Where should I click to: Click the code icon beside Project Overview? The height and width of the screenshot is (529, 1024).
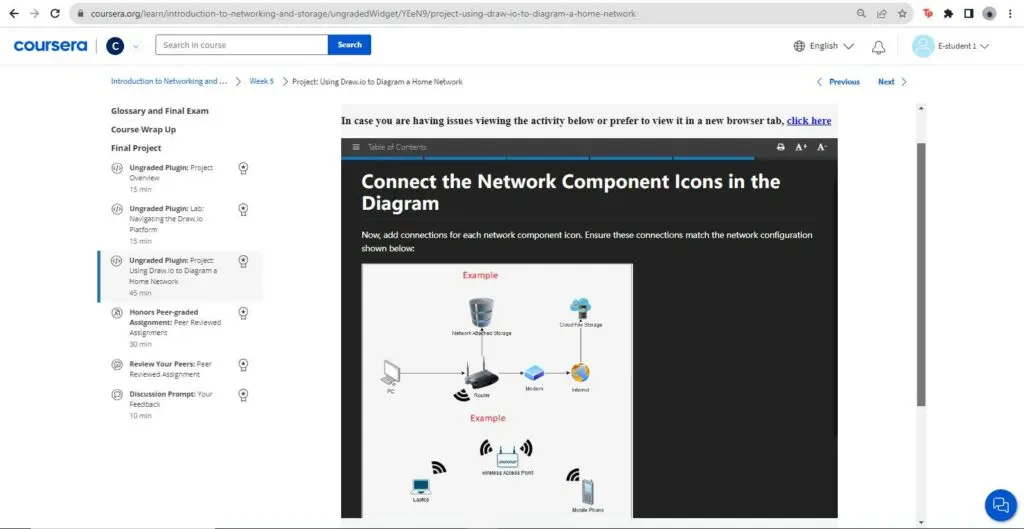pos(117,168)
